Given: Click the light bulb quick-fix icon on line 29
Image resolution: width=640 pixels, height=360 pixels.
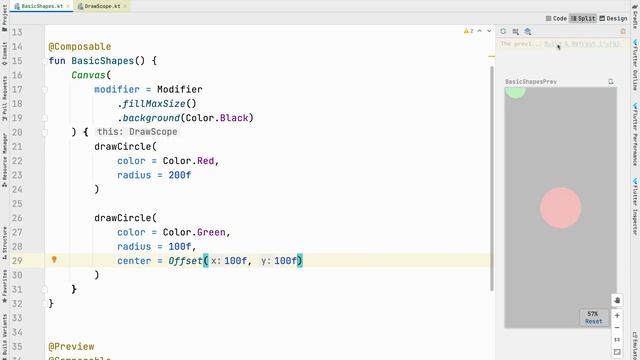Looking at the screenshot, I should [x=54, y=260].
